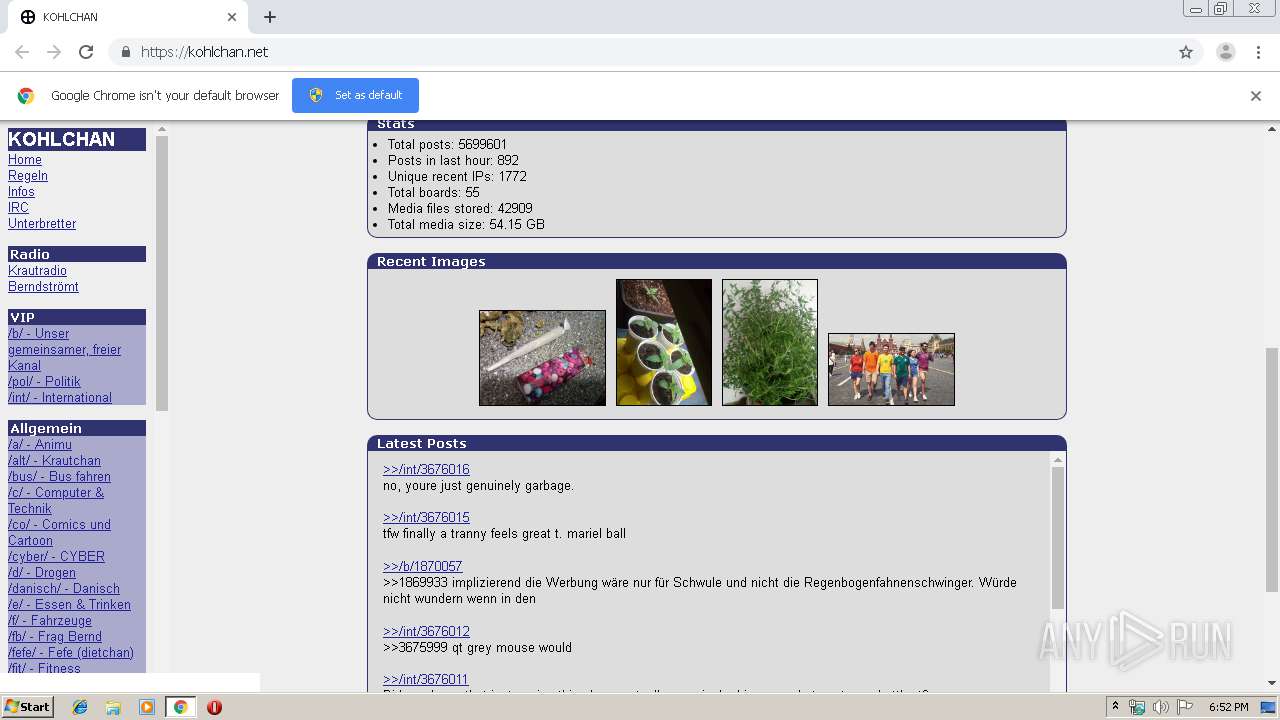The width and height of the screenshot is (1280, 720).
Task: Open the Berndströmt link
Action: coord(43,287)
